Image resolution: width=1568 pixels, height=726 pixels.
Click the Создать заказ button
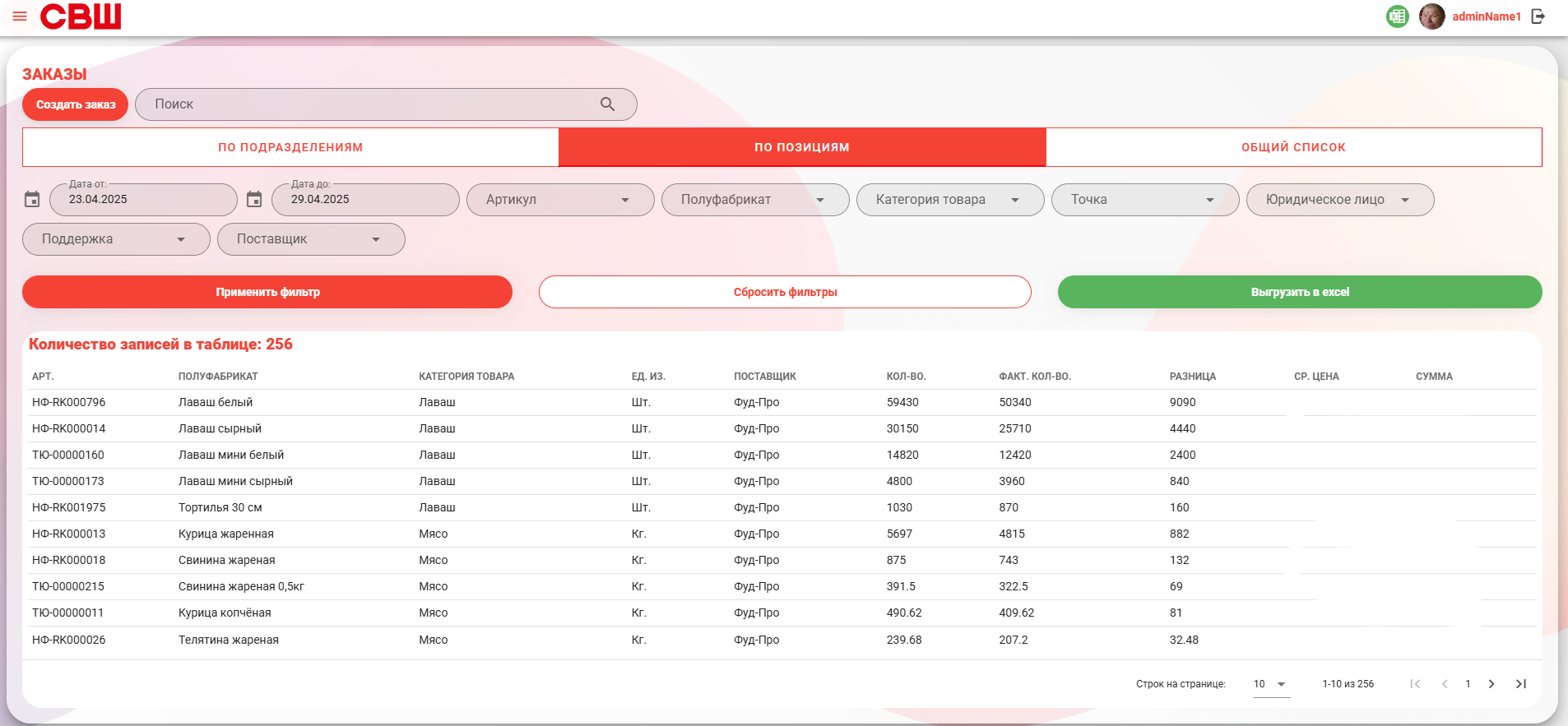click(x=76, y=104)
